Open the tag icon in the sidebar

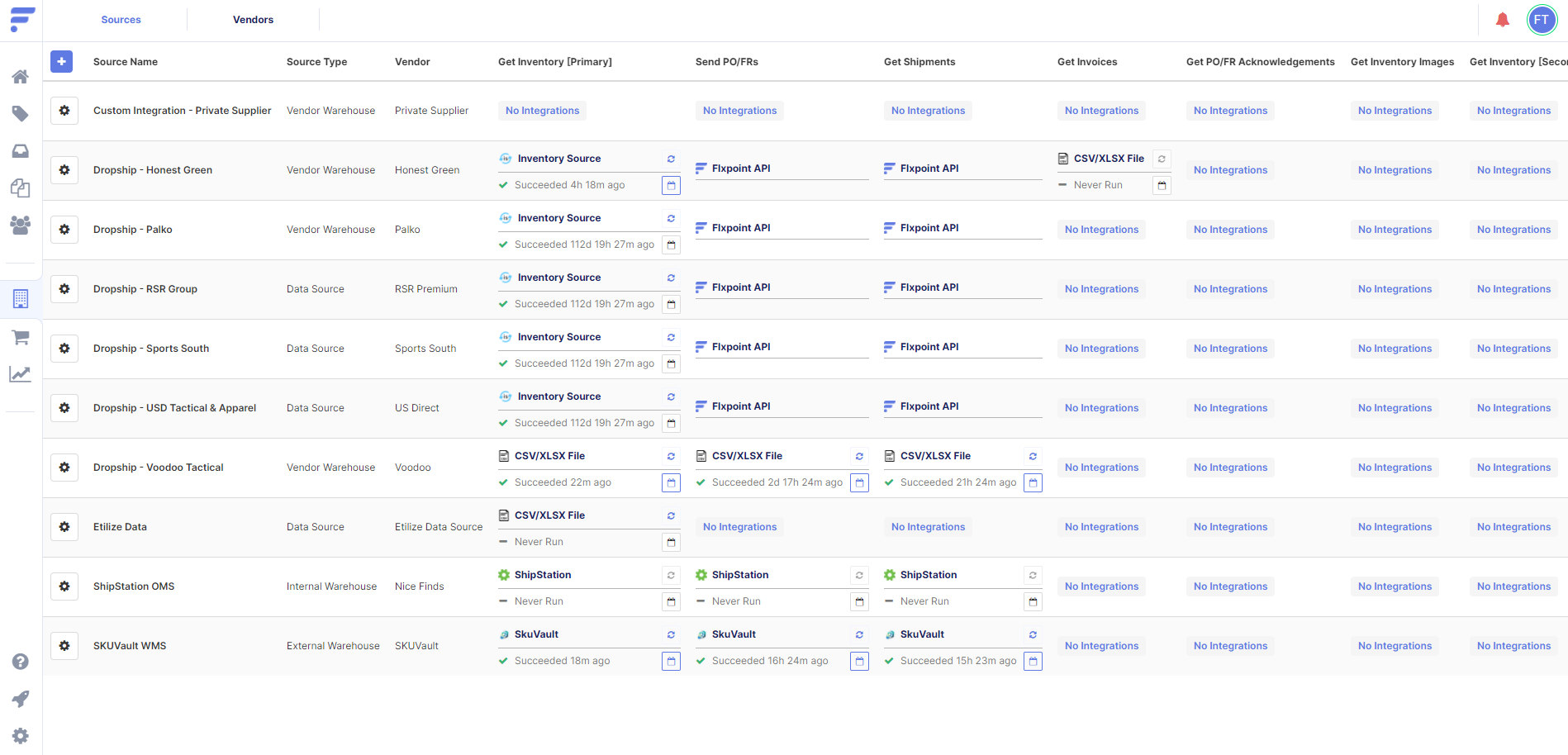point(21,113)
